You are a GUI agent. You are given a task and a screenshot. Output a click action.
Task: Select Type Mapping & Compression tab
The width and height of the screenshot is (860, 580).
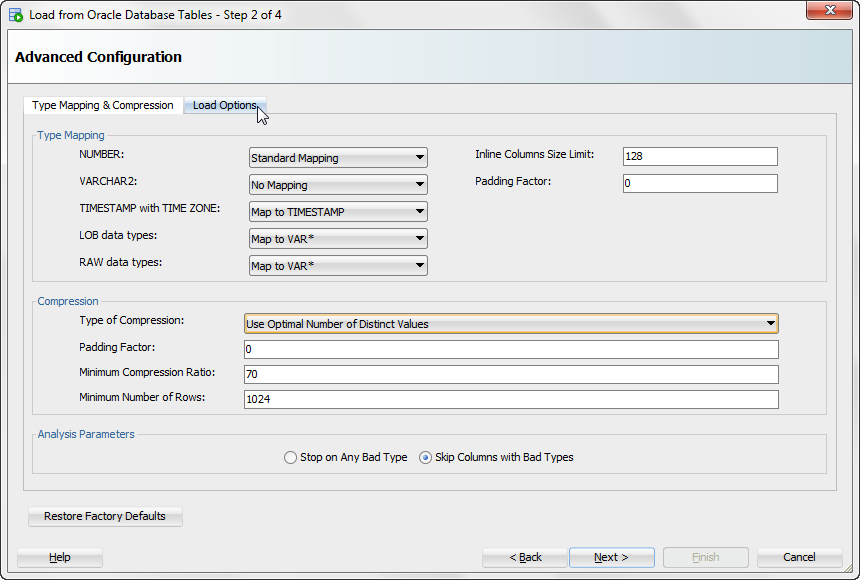[x=103, y=105]
